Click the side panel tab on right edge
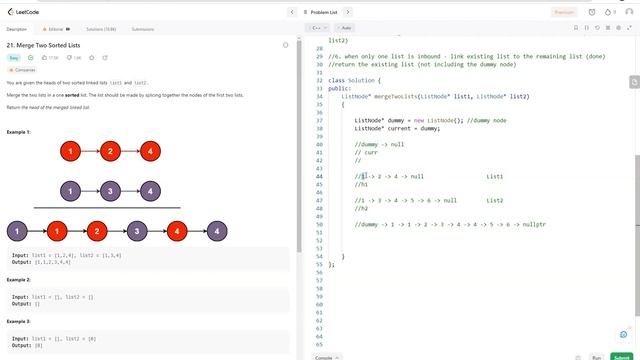Screen dimensions: 640x360 [x=634, y=82]
